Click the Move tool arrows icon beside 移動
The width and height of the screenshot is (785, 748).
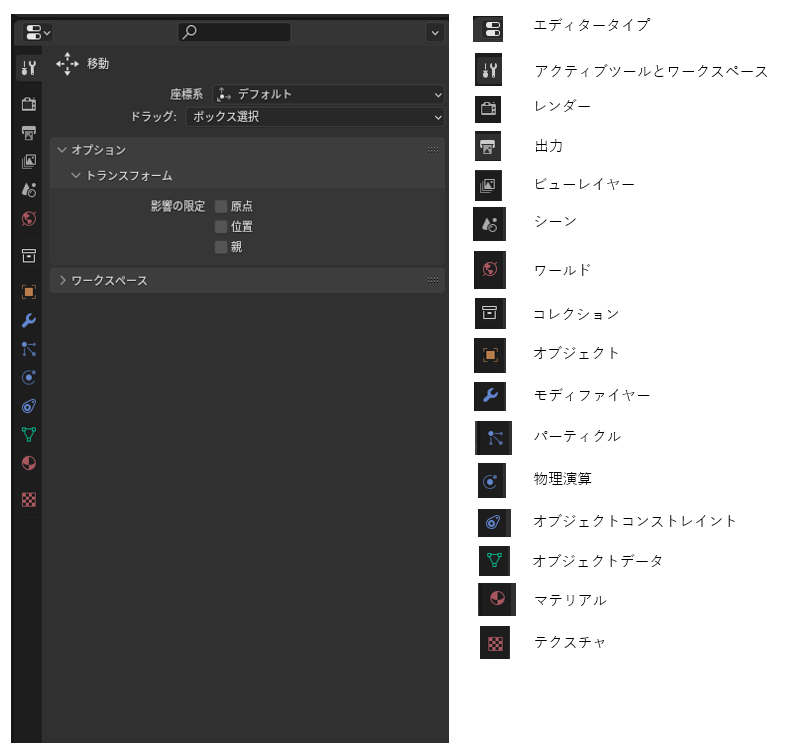[67, 64]
